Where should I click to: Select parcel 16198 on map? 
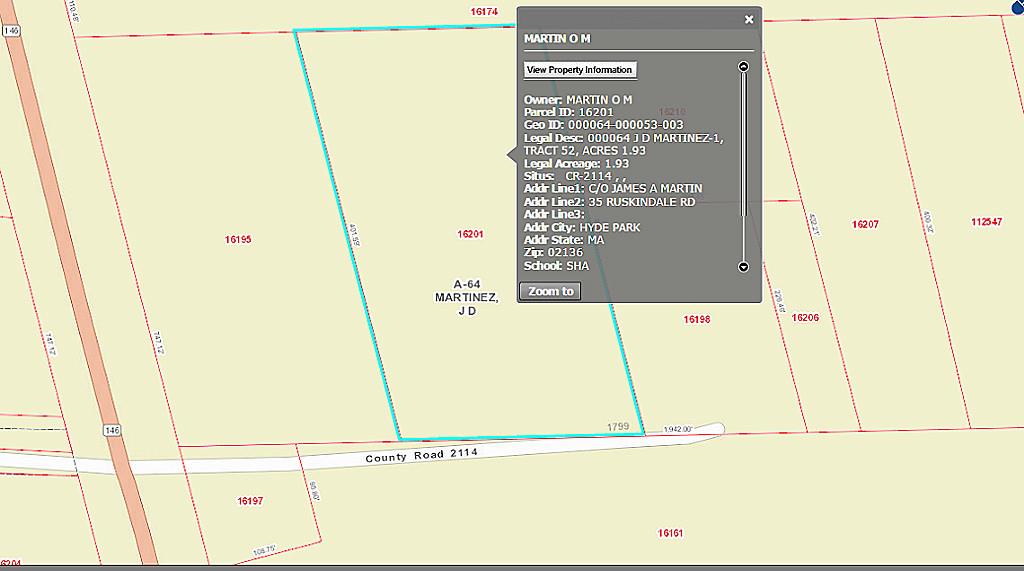697,319
